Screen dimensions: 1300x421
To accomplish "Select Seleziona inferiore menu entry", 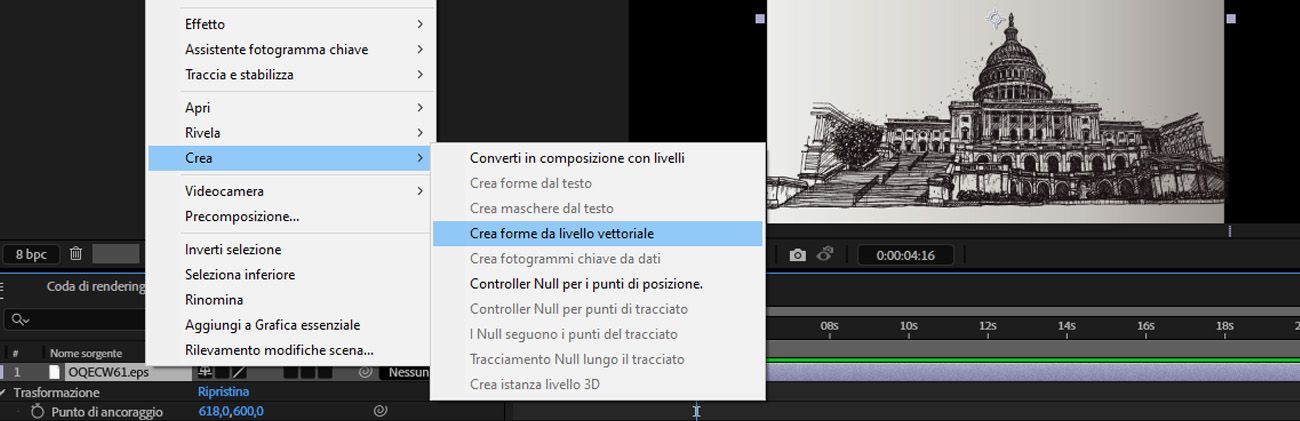I will coord(291,274).
